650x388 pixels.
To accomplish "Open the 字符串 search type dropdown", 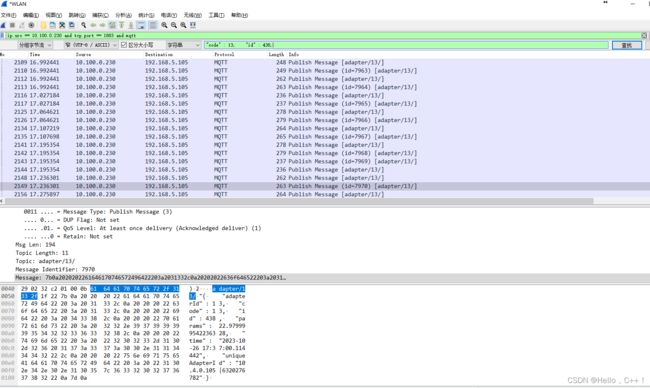I will pyautogui.click(x=183, y=45).
